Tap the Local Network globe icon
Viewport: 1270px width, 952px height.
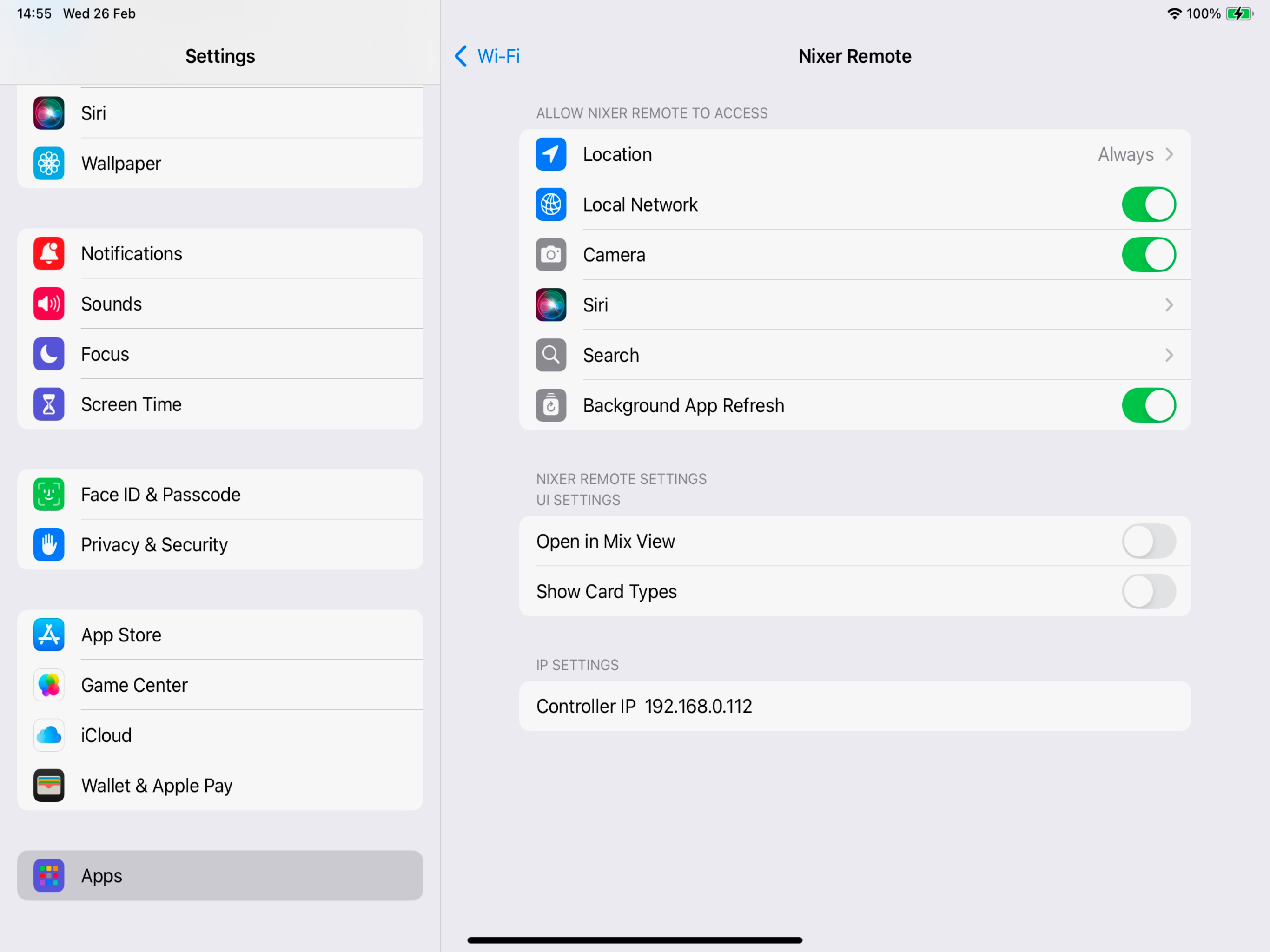(550, 205)
